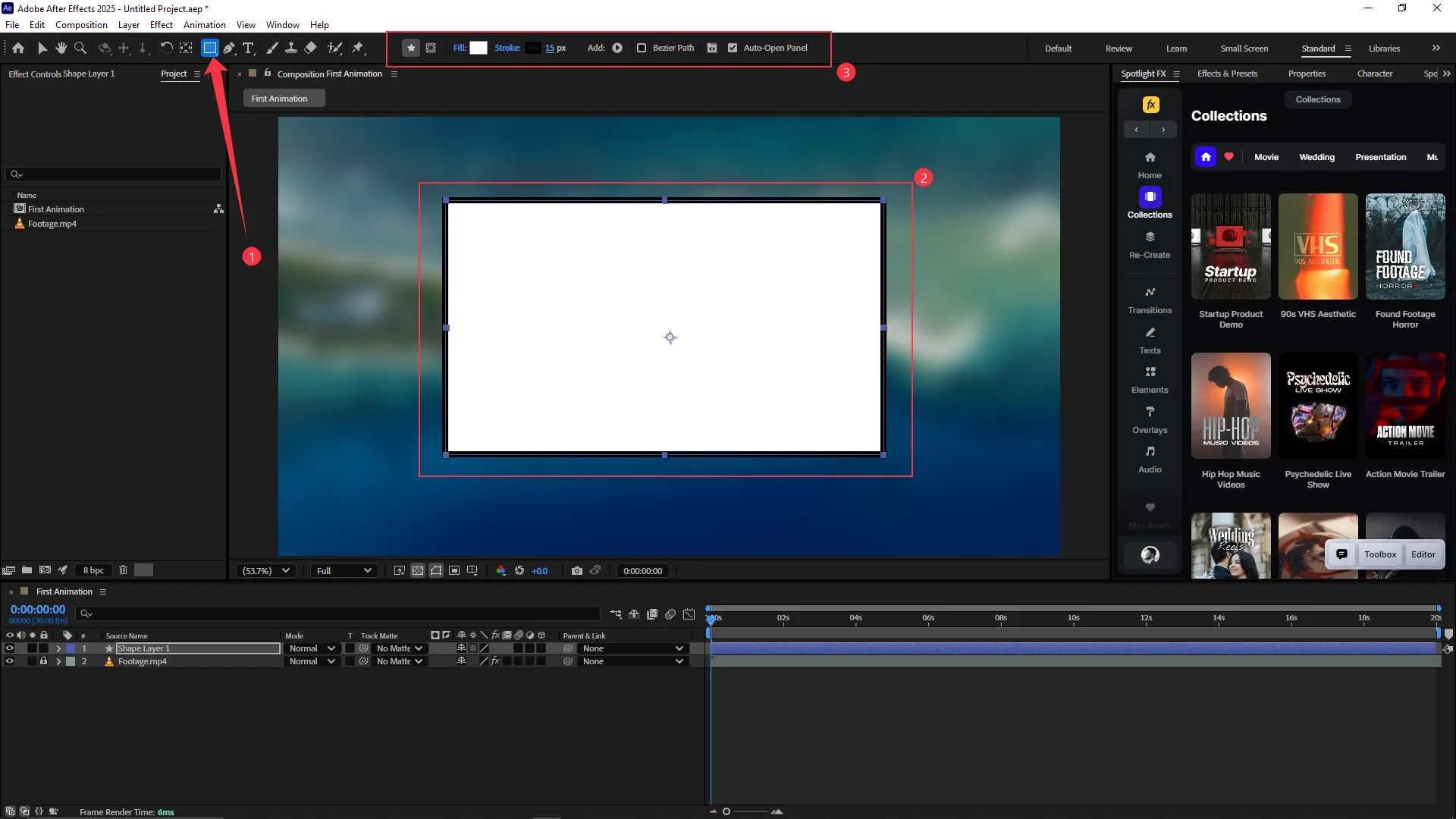
Task: Toggle Hide Shy Layers switch in timeline
Action: coord(634,613)
